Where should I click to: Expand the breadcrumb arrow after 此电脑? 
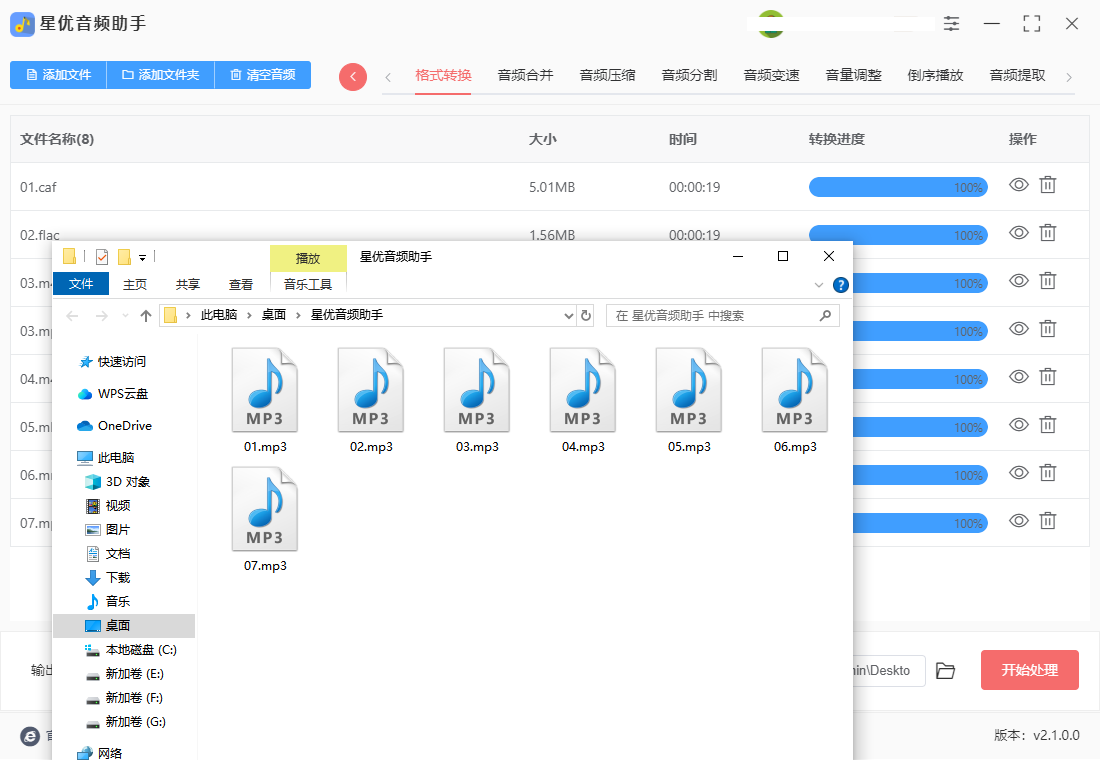pyautogui.click(x=249, y=316)
